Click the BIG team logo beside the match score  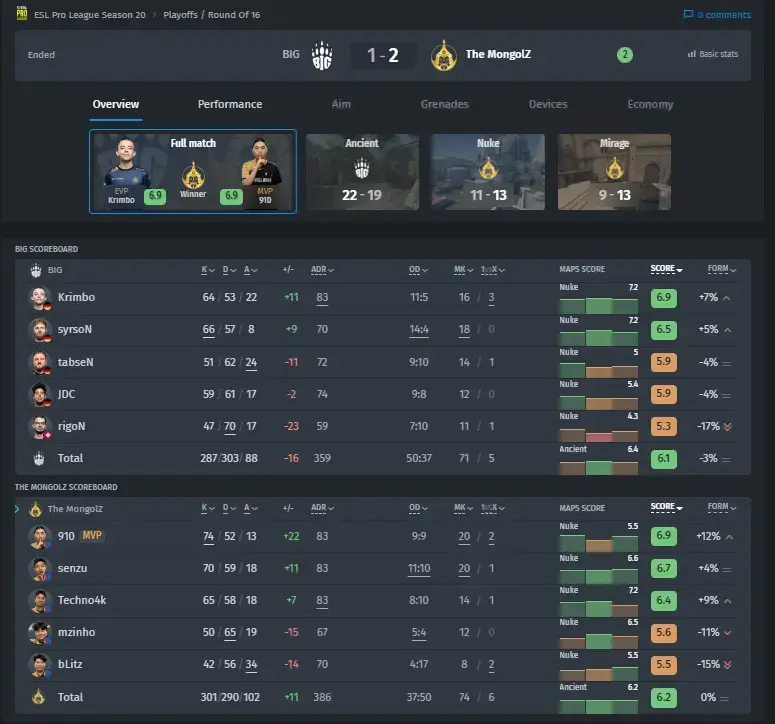coord(322,55)
